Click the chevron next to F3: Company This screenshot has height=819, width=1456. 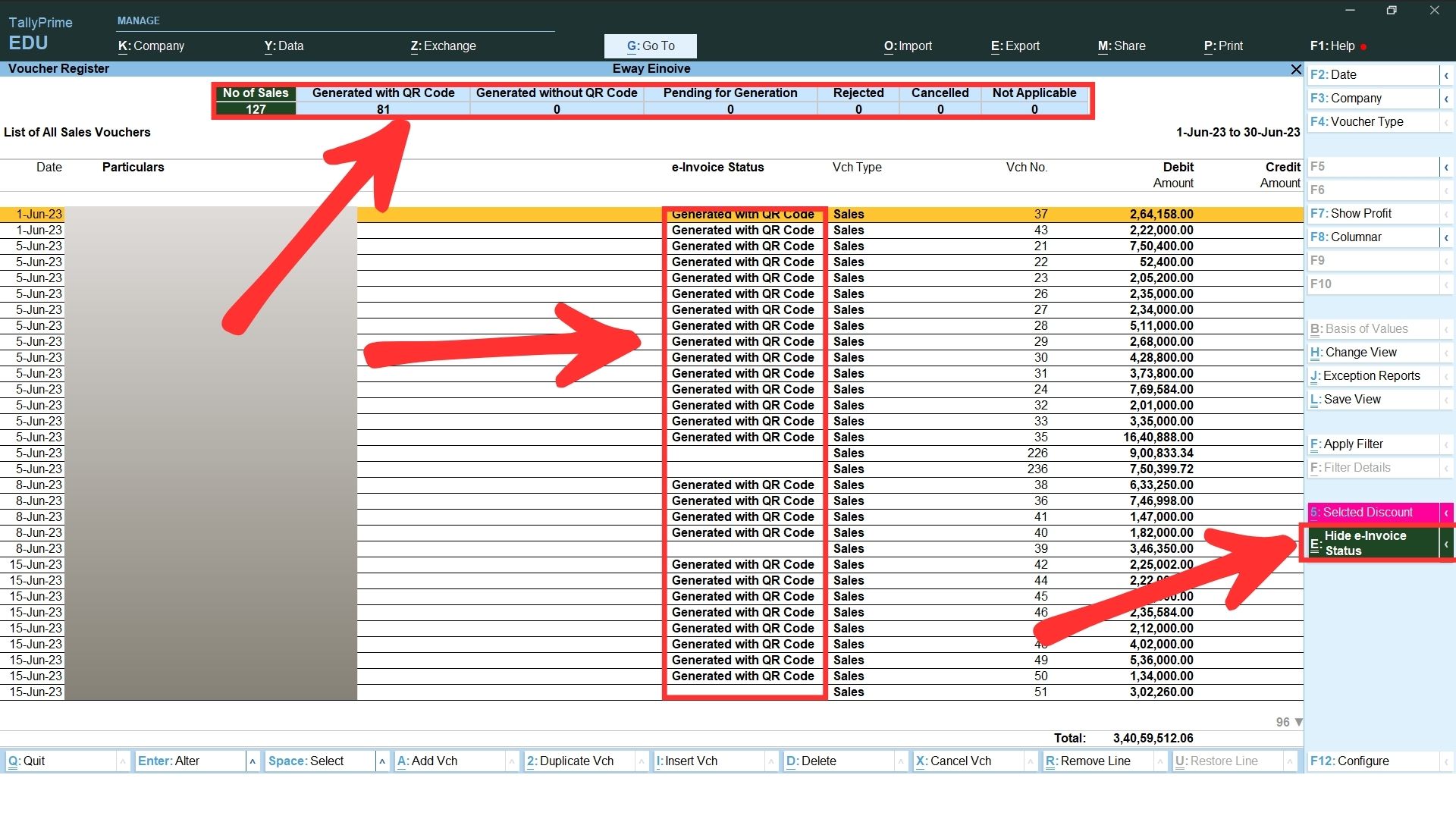click(1446, 99)
